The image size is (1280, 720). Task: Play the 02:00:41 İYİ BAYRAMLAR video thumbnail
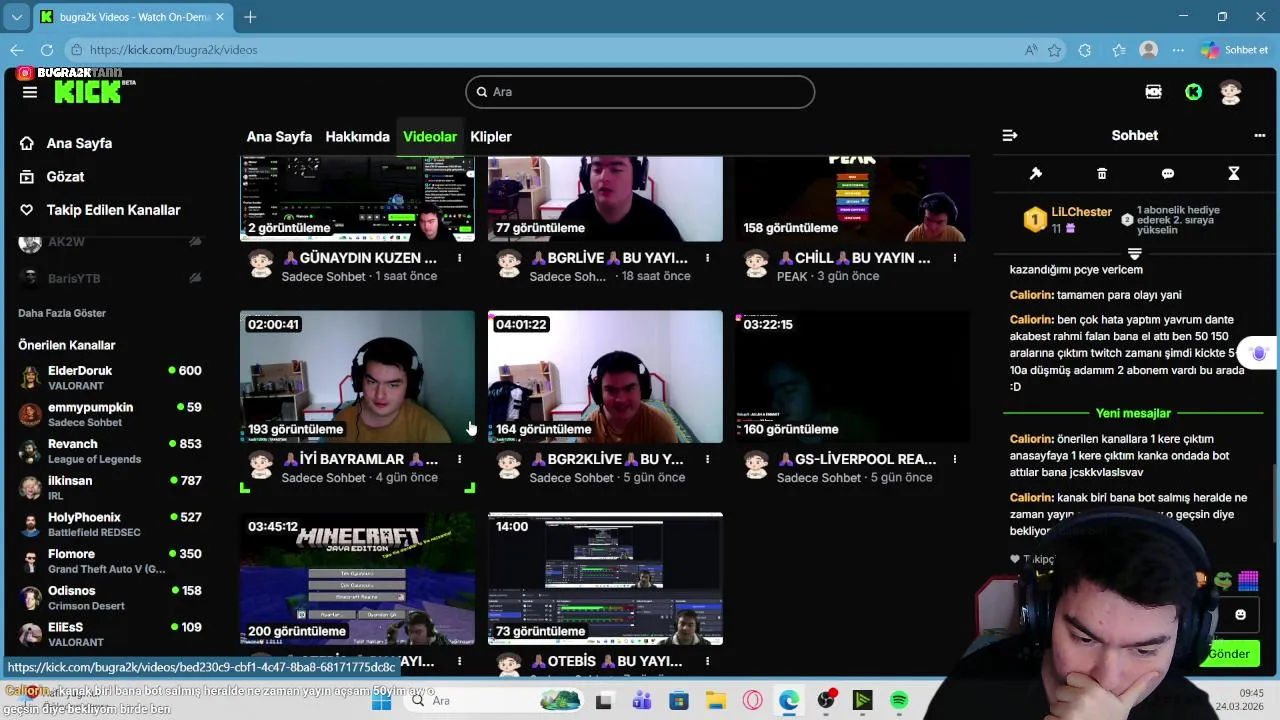(x=357, y=376)
